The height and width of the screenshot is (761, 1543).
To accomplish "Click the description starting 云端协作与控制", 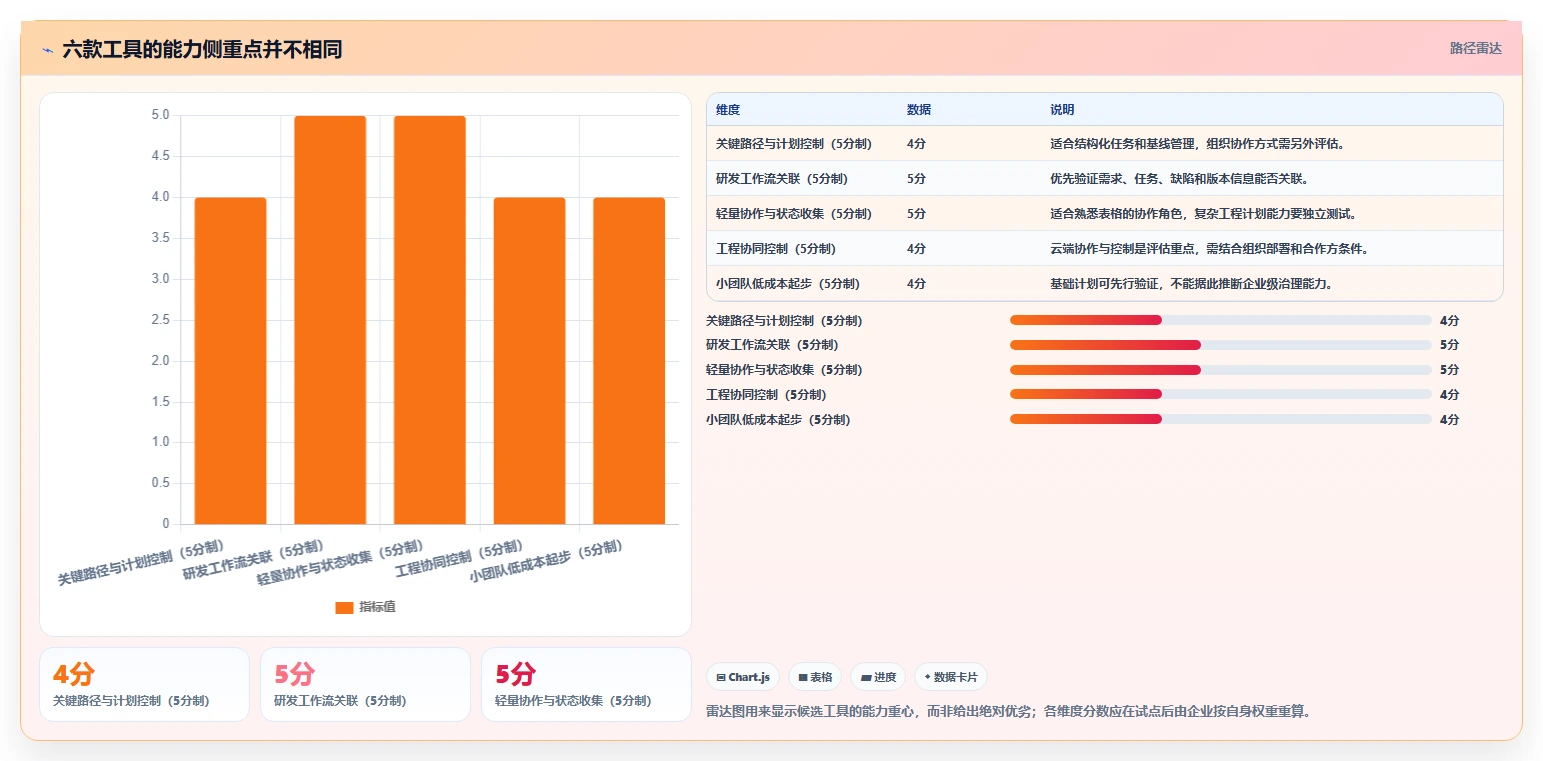I will (x=1209, y=249).
